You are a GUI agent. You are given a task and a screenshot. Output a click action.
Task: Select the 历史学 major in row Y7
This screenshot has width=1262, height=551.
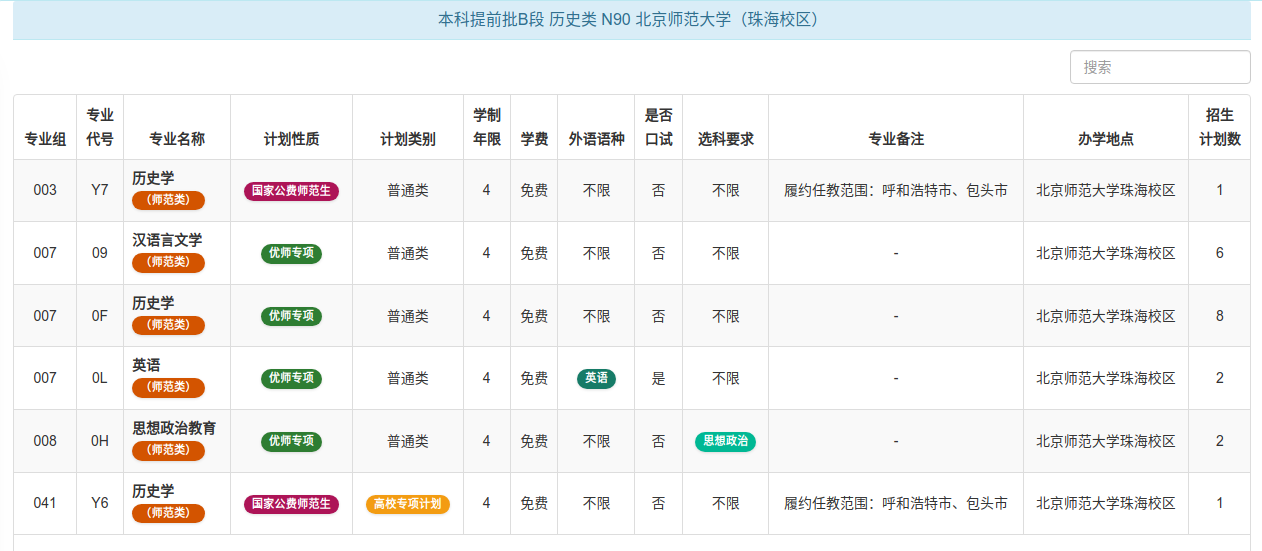click(x=153, y=177)
